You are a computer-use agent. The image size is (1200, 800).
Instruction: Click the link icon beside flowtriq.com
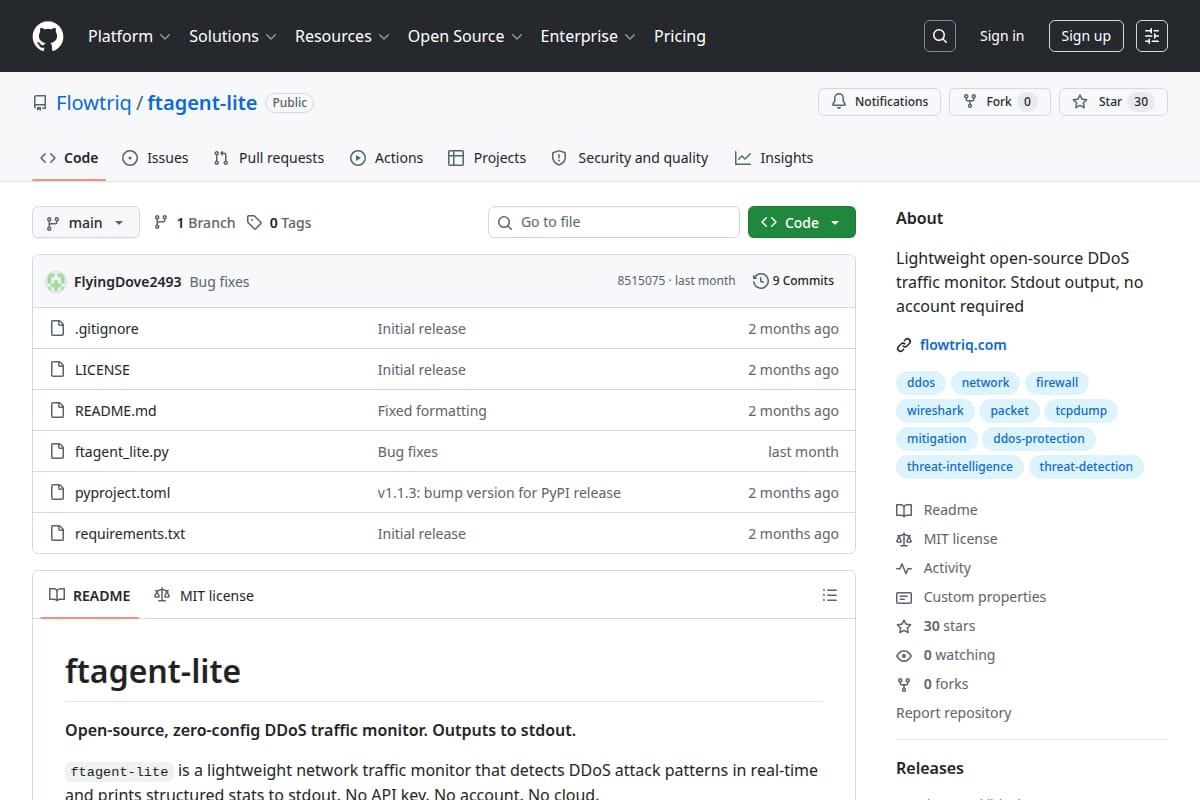pos(904,345)
